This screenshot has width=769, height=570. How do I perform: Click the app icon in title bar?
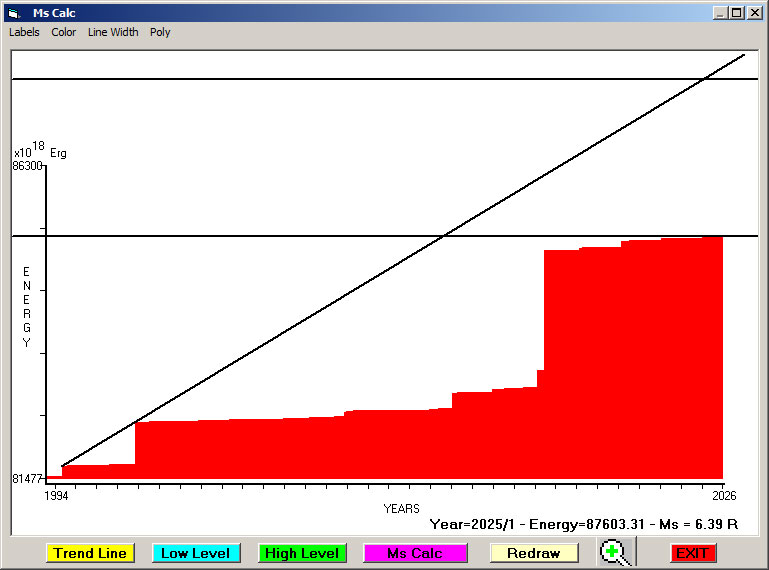pyautogui.click(x=13, y=13)
